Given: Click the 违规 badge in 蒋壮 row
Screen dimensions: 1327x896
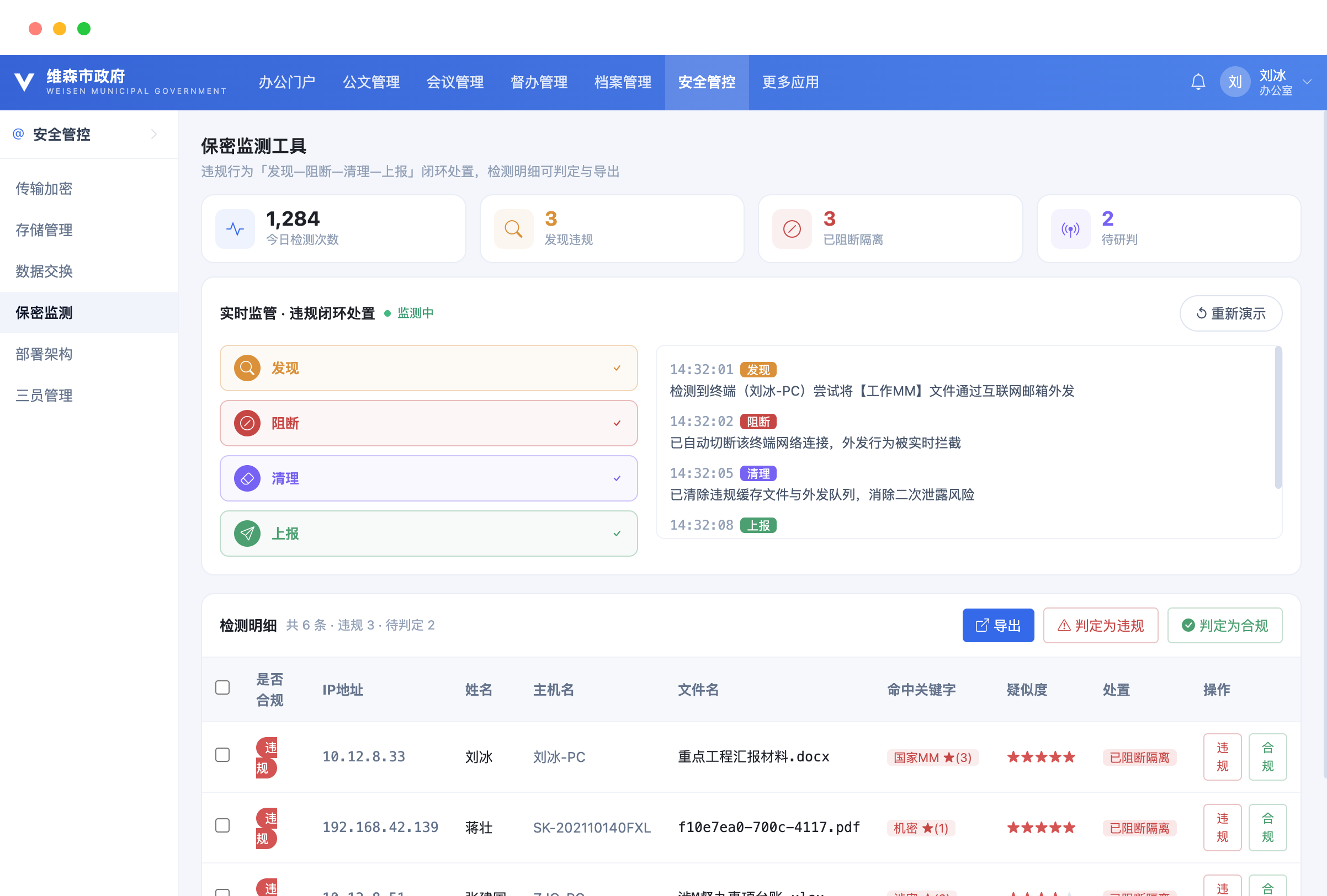Looking at the screenshot, I should [x=266, y=828].
